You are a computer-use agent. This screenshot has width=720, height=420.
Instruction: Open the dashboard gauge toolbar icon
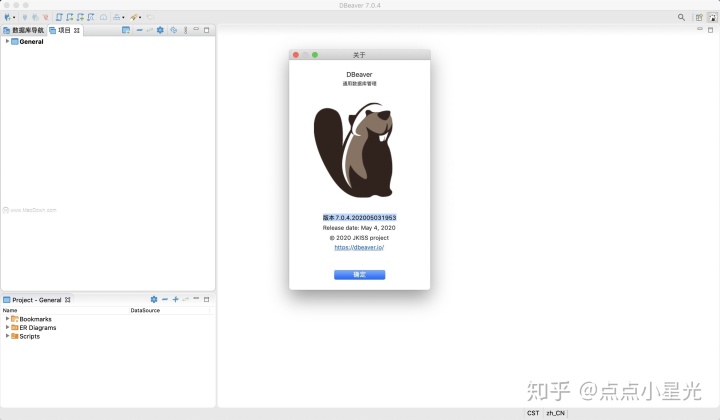(x=103, y=17)
